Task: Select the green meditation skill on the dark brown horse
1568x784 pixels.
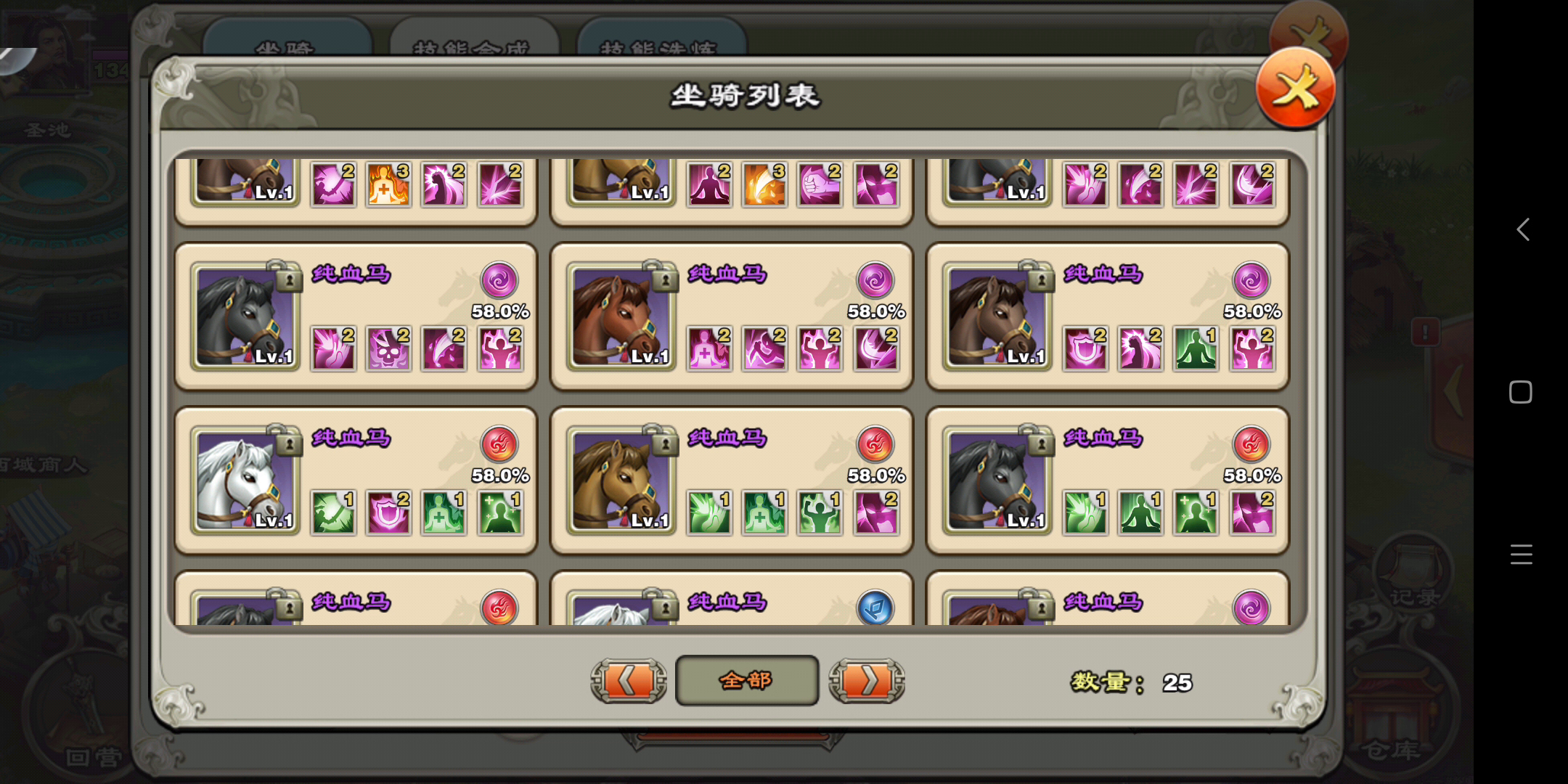Action: click(x=1196, y=349)
